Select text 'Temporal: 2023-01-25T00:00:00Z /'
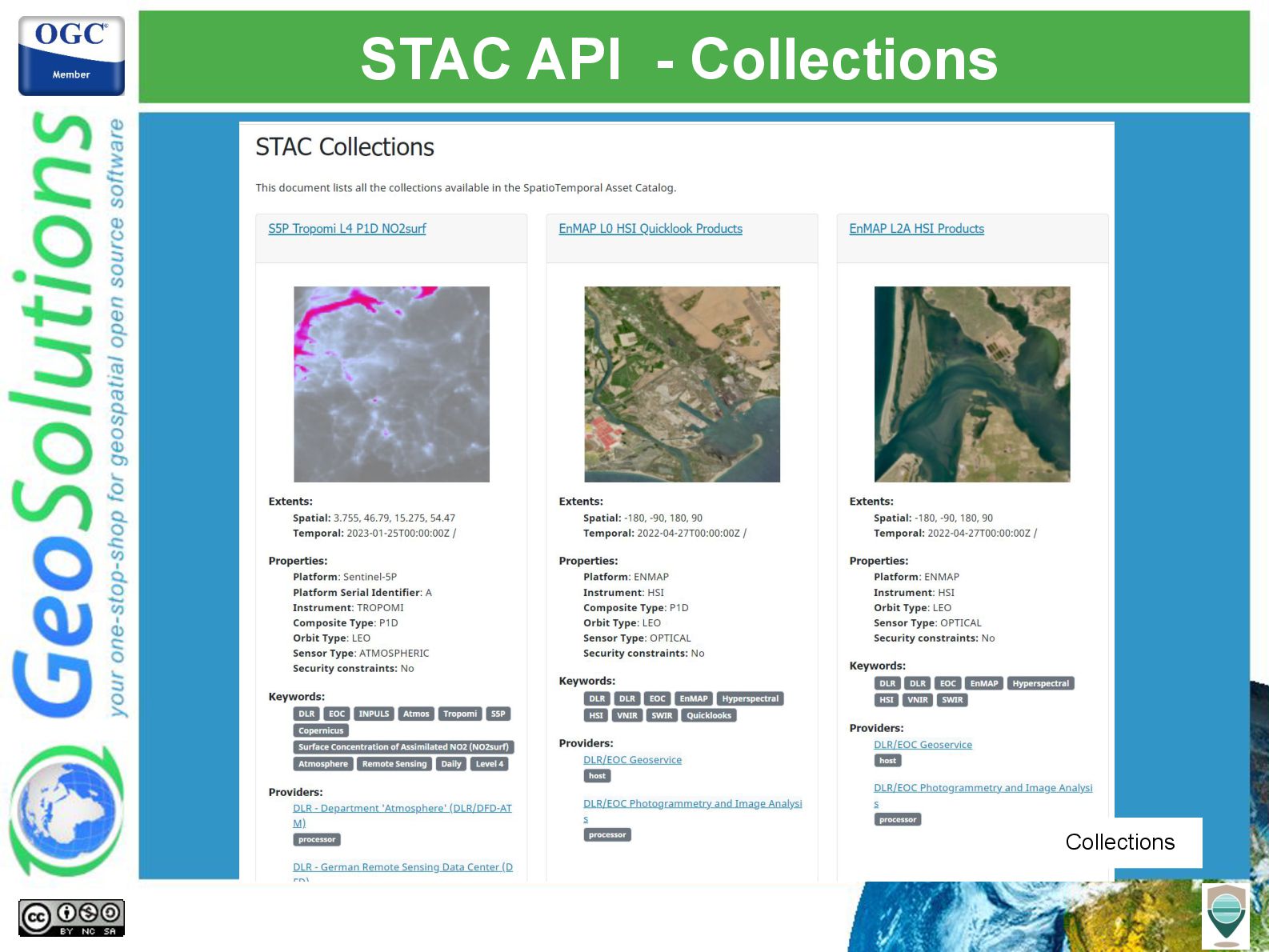Viewport: 1269px width, 952px height. pos(374,534)
